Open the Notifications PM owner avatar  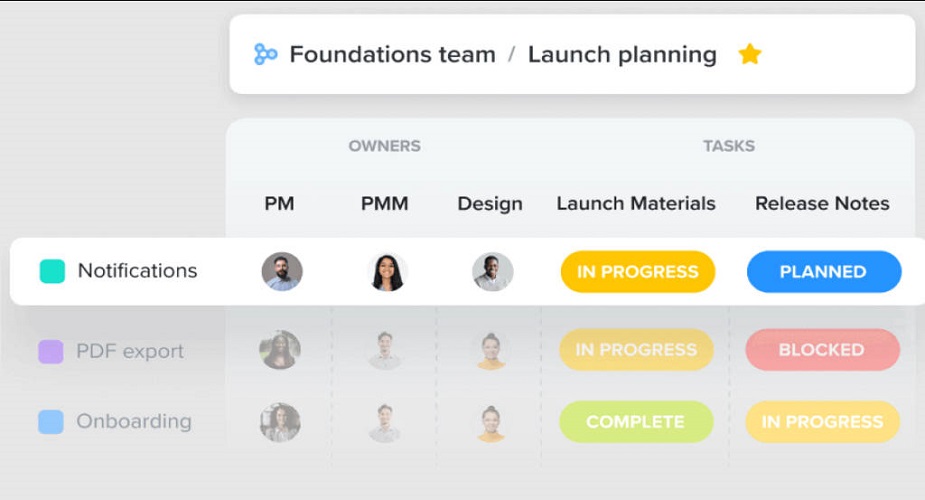282,271
